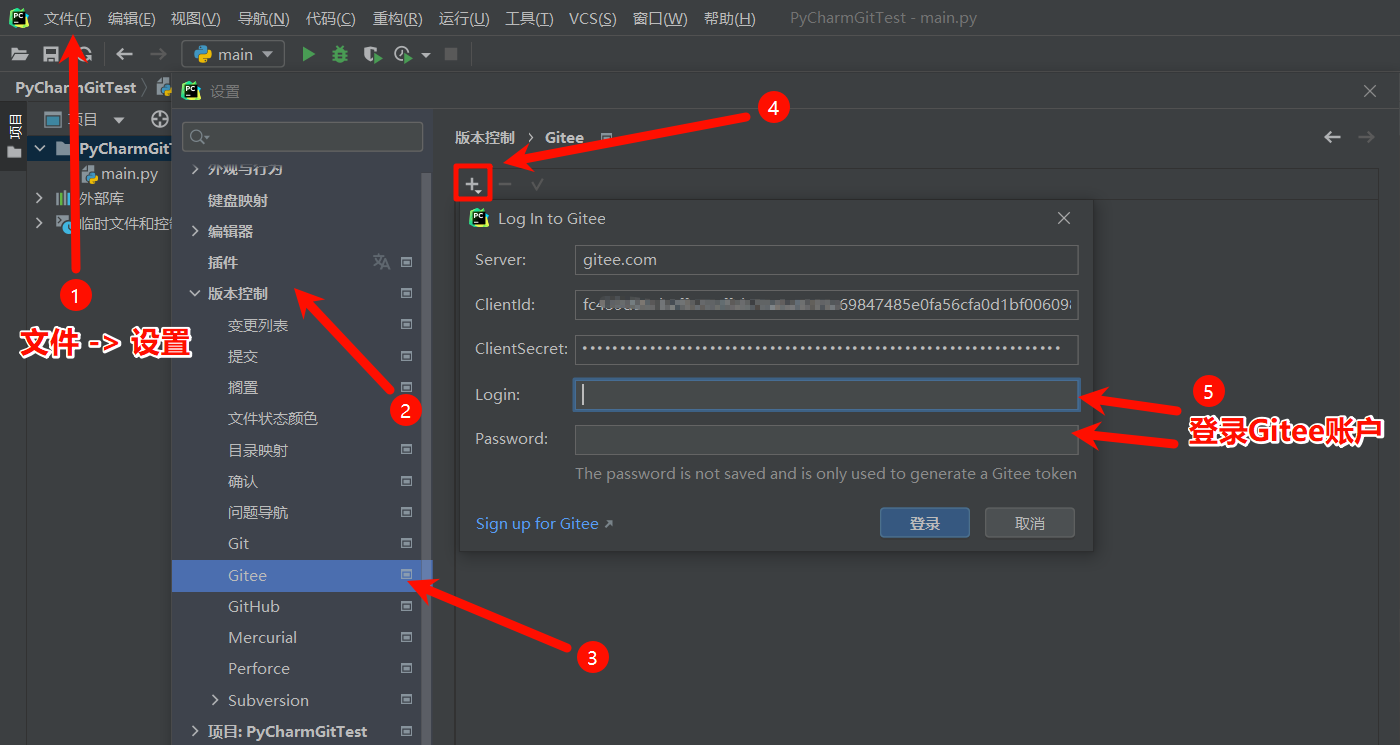Click the PyCharm logo at the top-left corner
The image size is (1400, 745).
click(x=19, y=18)
